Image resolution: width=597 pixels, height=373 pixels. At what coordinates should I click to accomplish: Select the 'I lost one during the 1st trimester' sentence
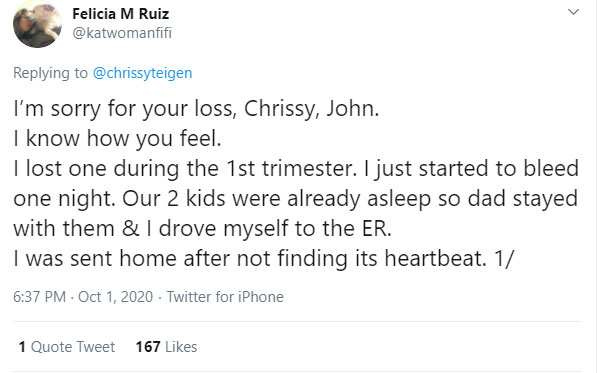(185, 169)
